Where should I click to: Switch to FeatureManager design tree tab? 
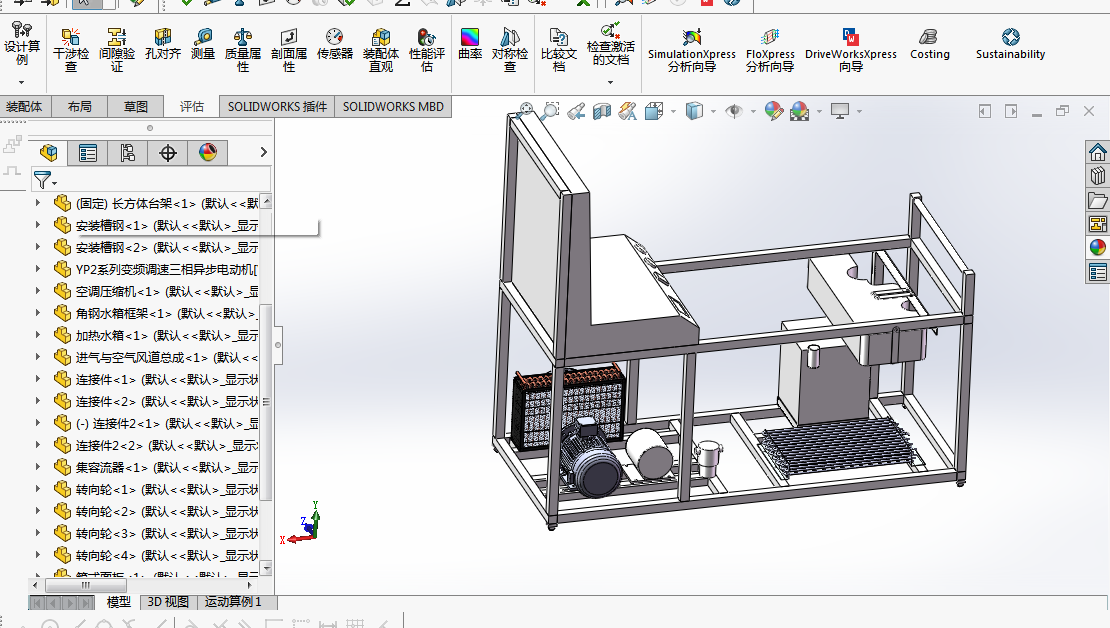pos(48,153)
